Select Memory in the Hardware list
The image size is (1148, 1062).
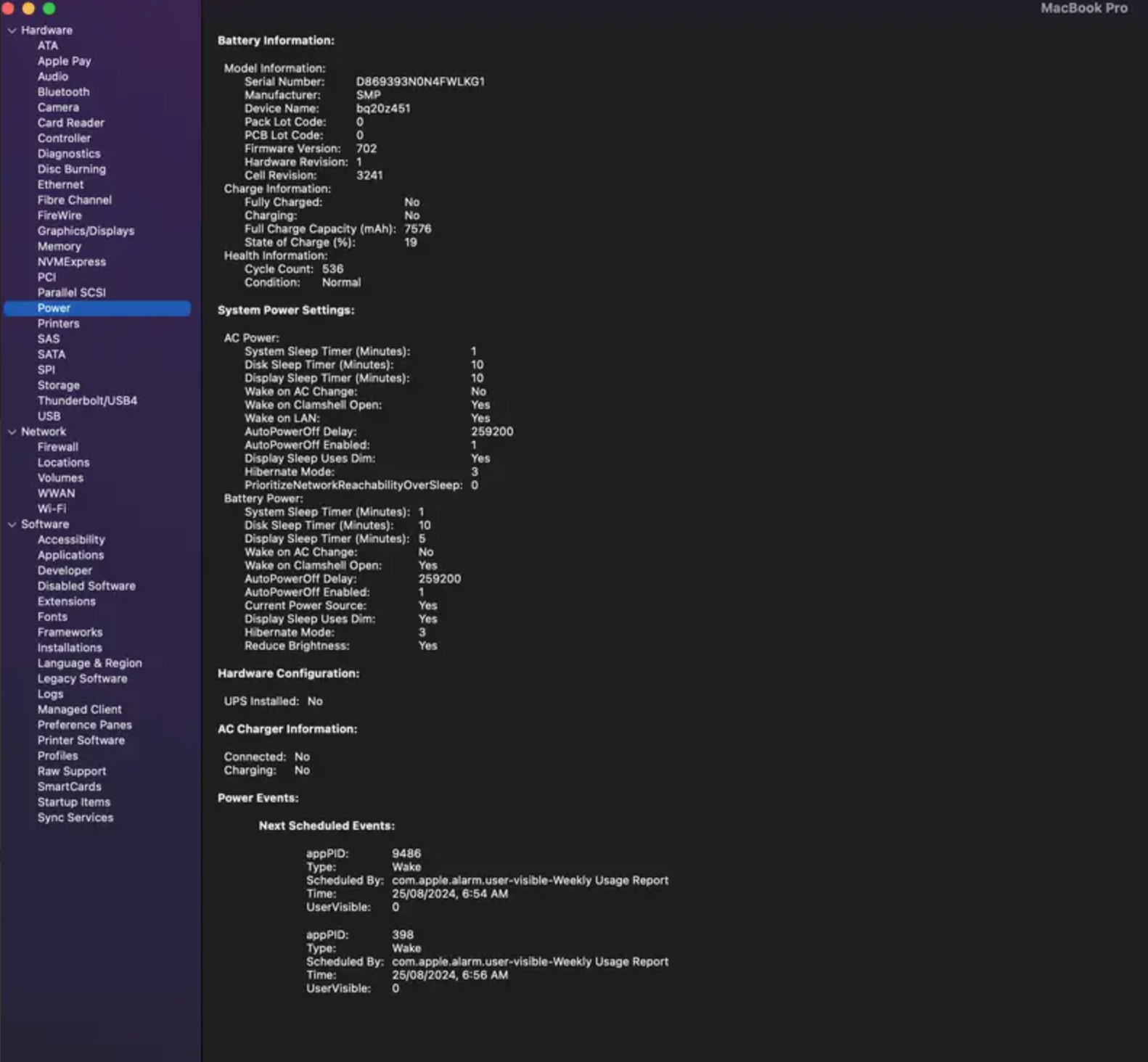pyautogui.click(x=59, y=247)
